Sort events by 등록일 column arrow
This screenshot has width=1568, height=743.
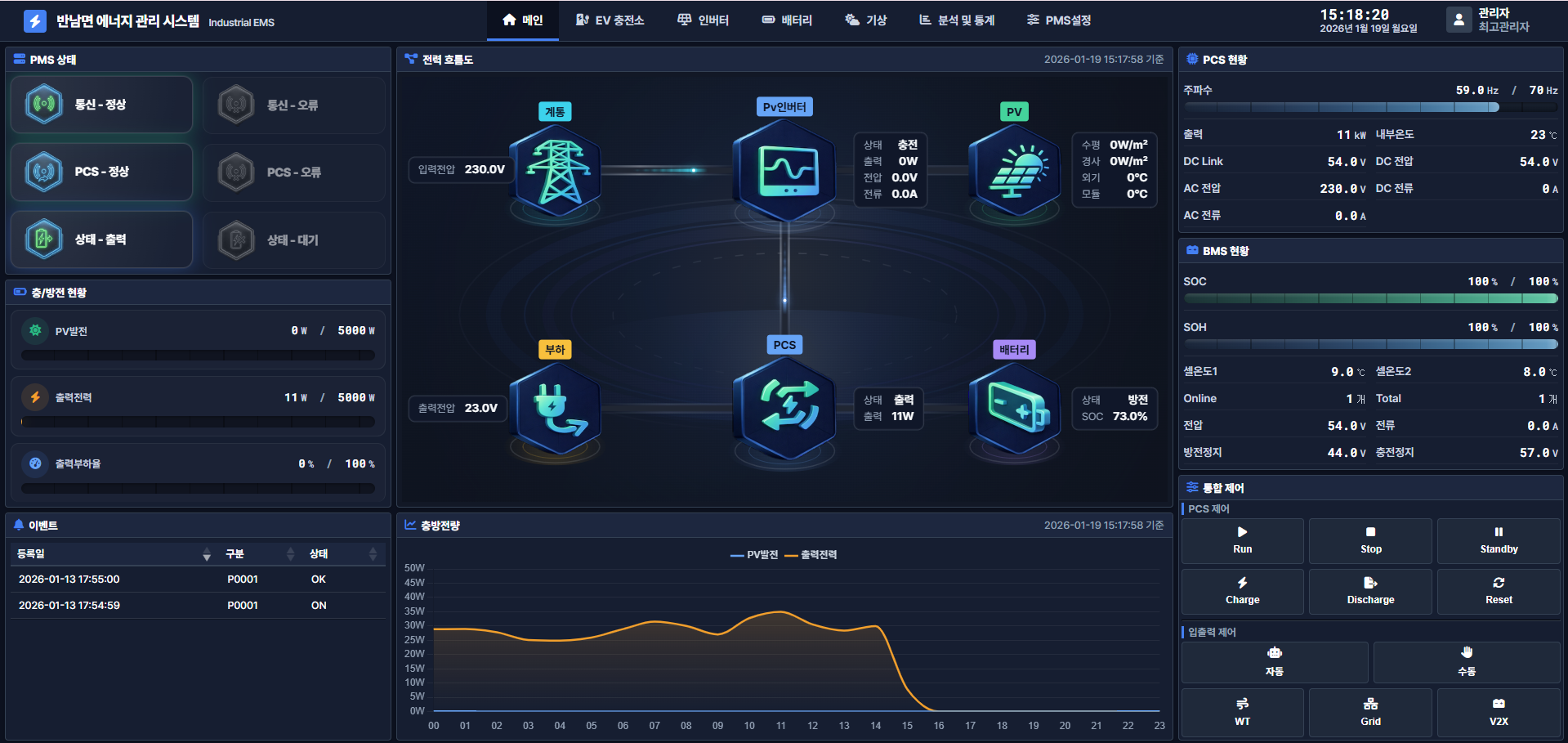tap(207, 554)
